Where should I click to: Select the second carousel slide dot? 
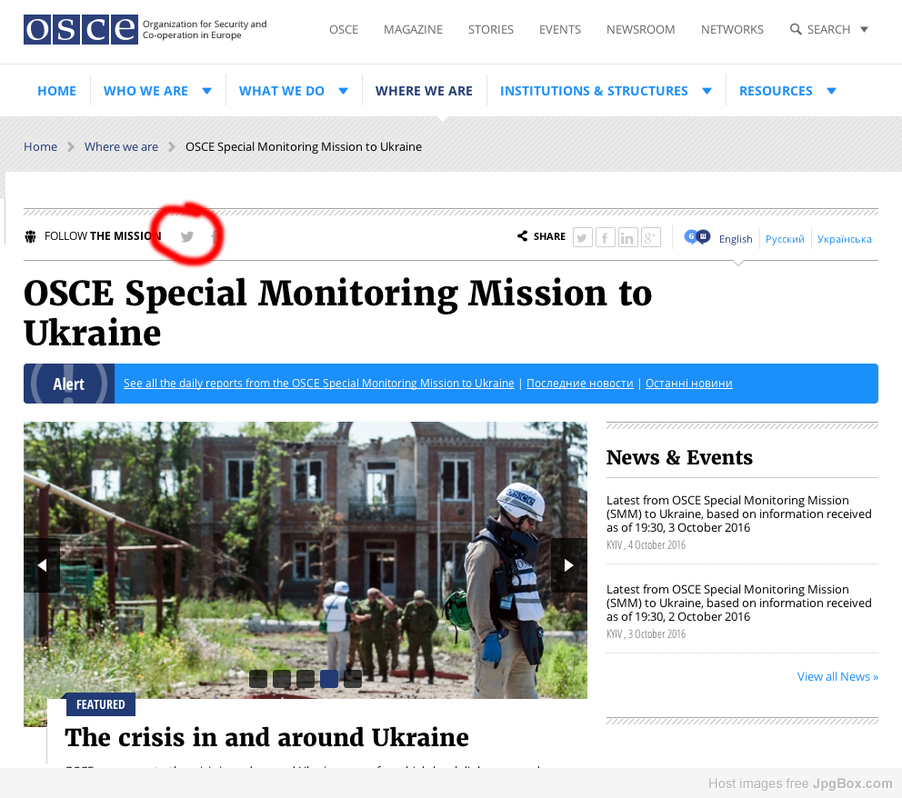coord(281,679)
